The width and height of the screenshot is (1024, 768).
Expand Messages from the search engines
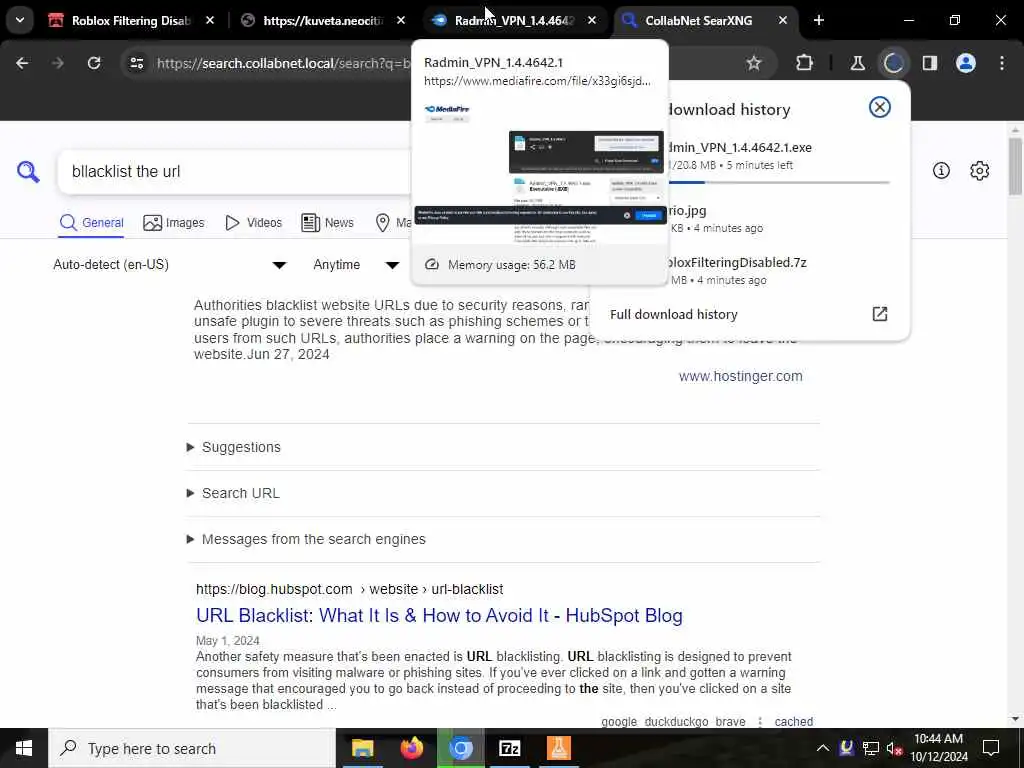306,539
